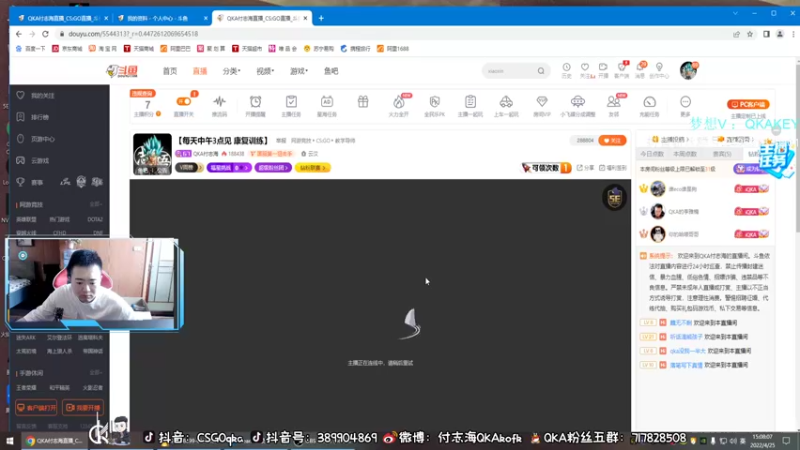Click the streamer avatar thumbnail
800x450 pixels.
click(152, 154)
